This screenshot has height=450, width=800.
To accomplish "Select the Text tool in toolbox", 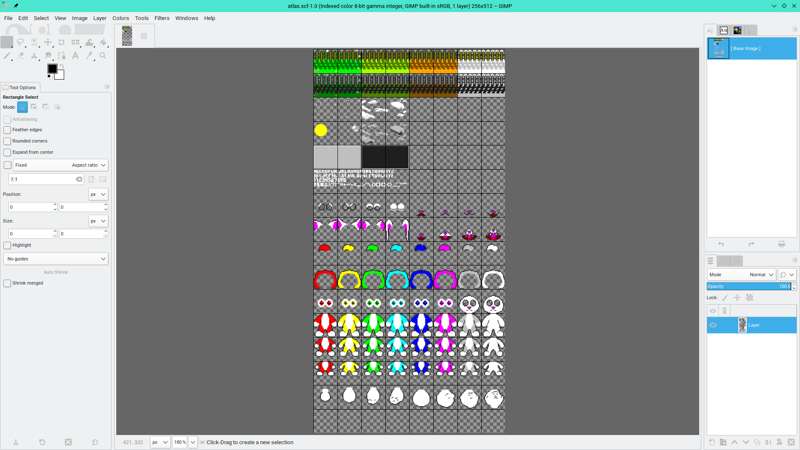I will tap(75, 56).
